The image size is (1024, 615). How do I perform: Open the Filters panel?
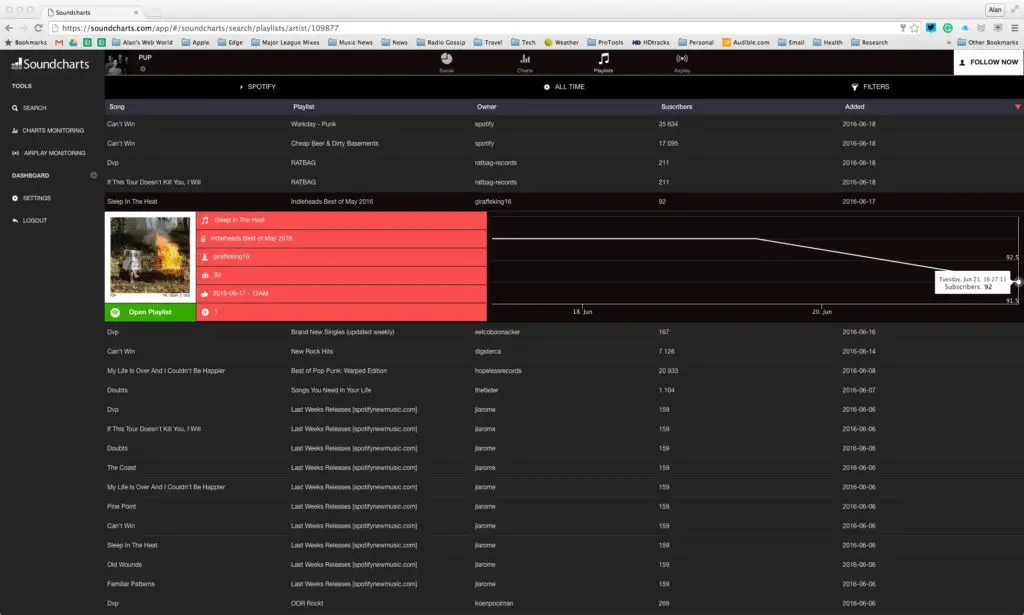pyautogui.click(x=871, y=87)
